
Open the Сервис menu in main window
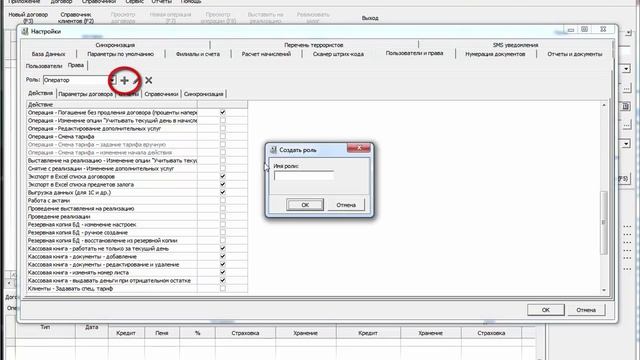134,2
